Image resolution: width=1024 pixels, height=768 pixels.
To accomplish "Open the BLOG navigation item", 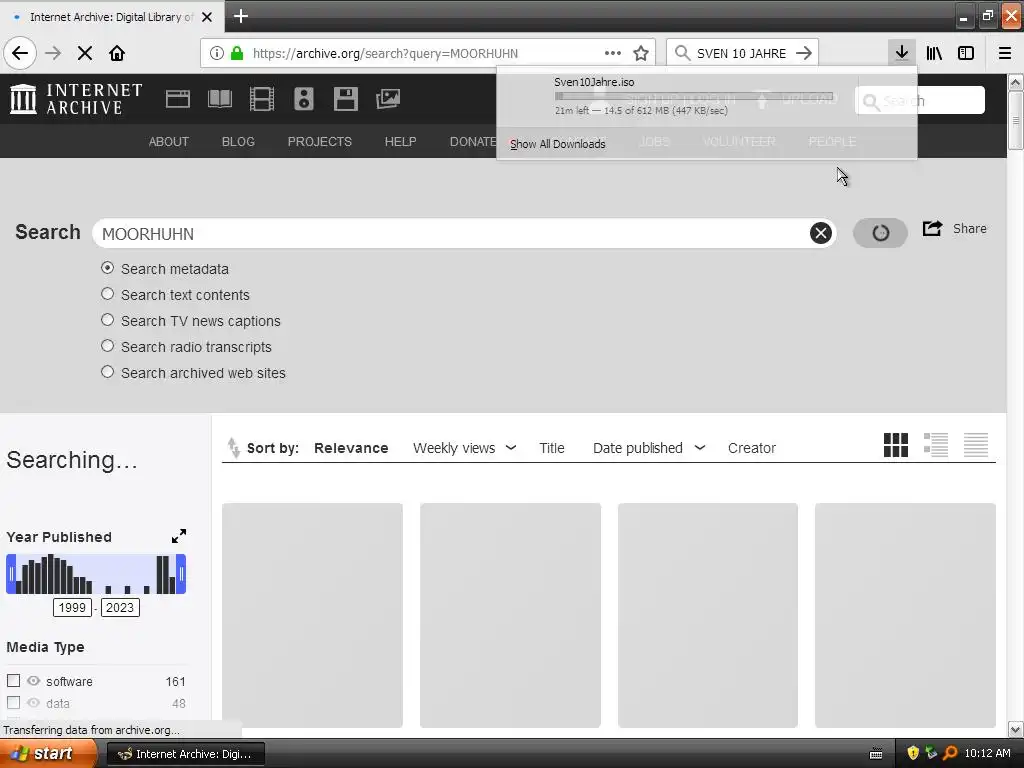I will [238, 142].
